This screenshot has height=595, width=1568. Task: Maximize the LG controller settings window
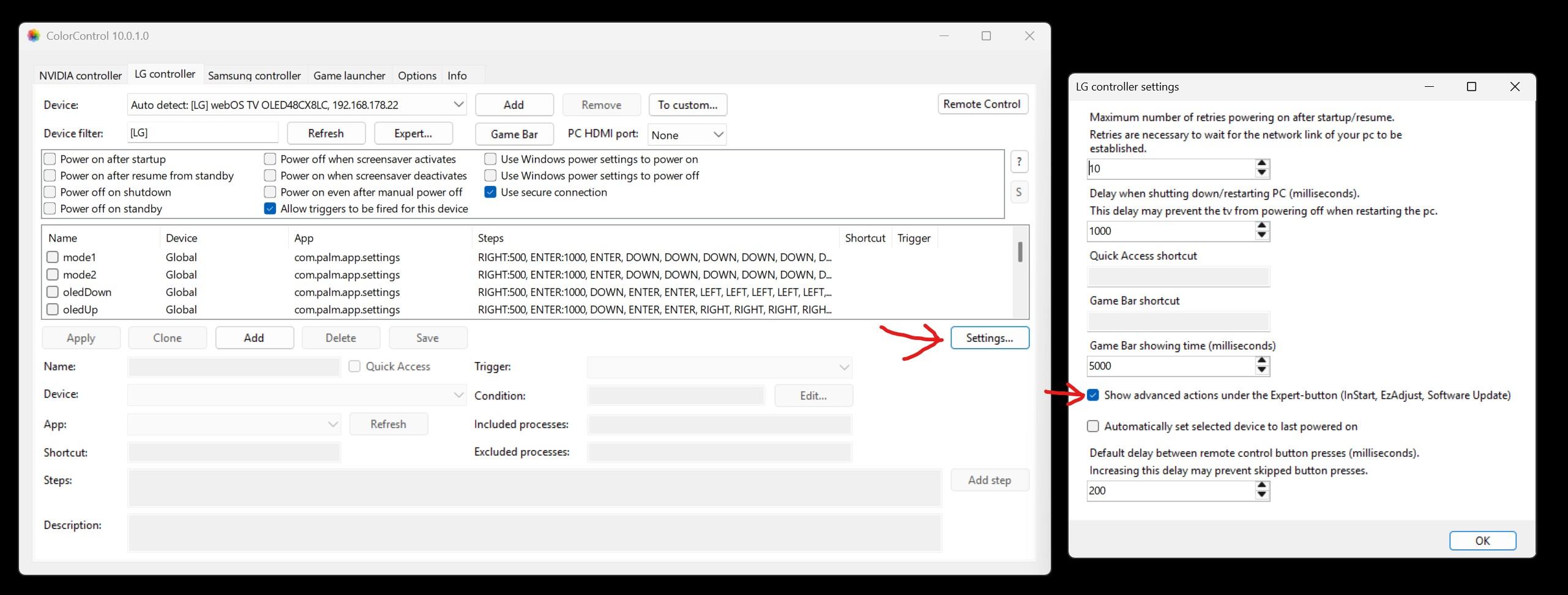point(1472,87)
